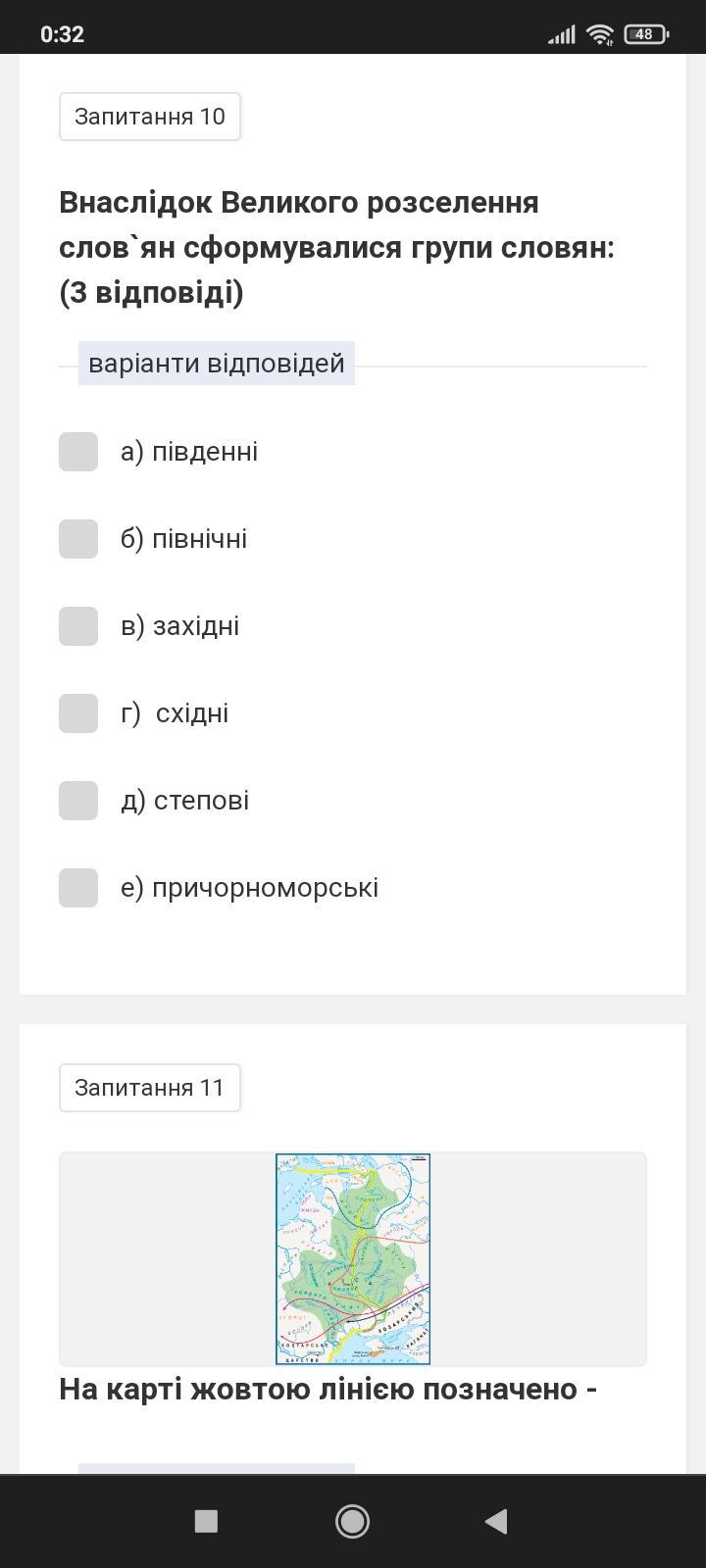Check the box for "а) південні"
Viewport: 706px width, 1568px height.
(78, 452)
